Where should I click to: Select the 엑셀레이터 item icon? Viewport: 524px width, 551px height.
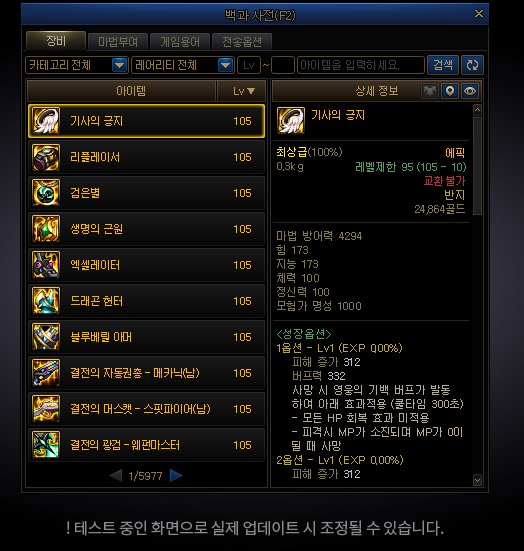46,265
